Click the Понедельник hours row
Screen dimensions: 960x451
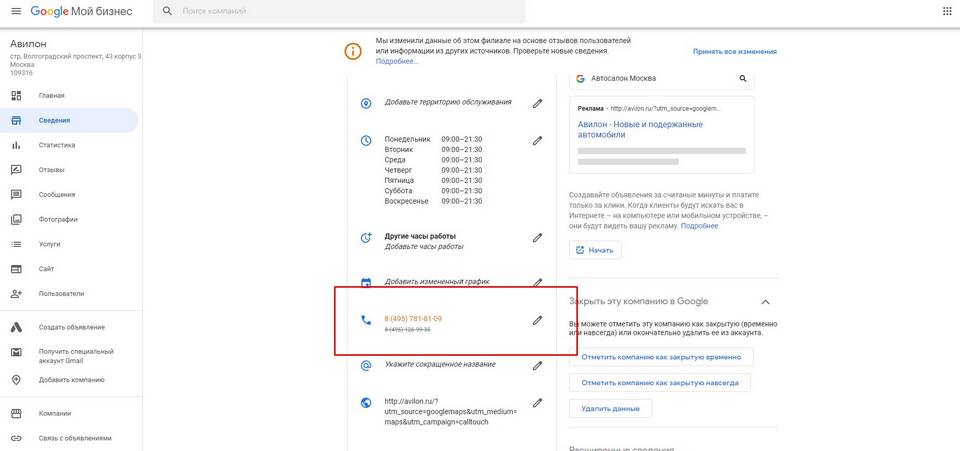pos(433,139)
